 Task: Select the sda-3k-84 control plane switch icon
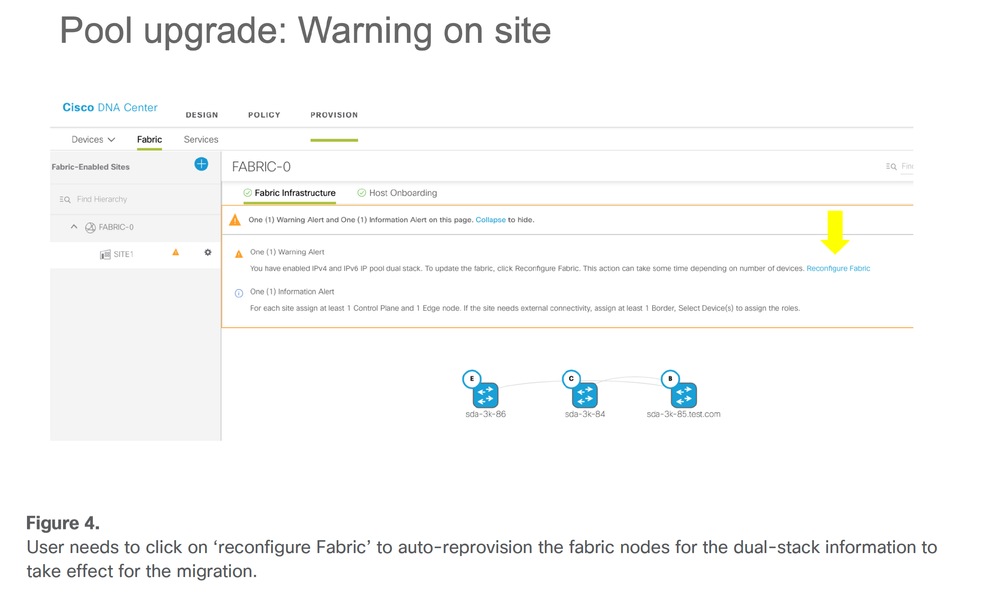(585, 394)
